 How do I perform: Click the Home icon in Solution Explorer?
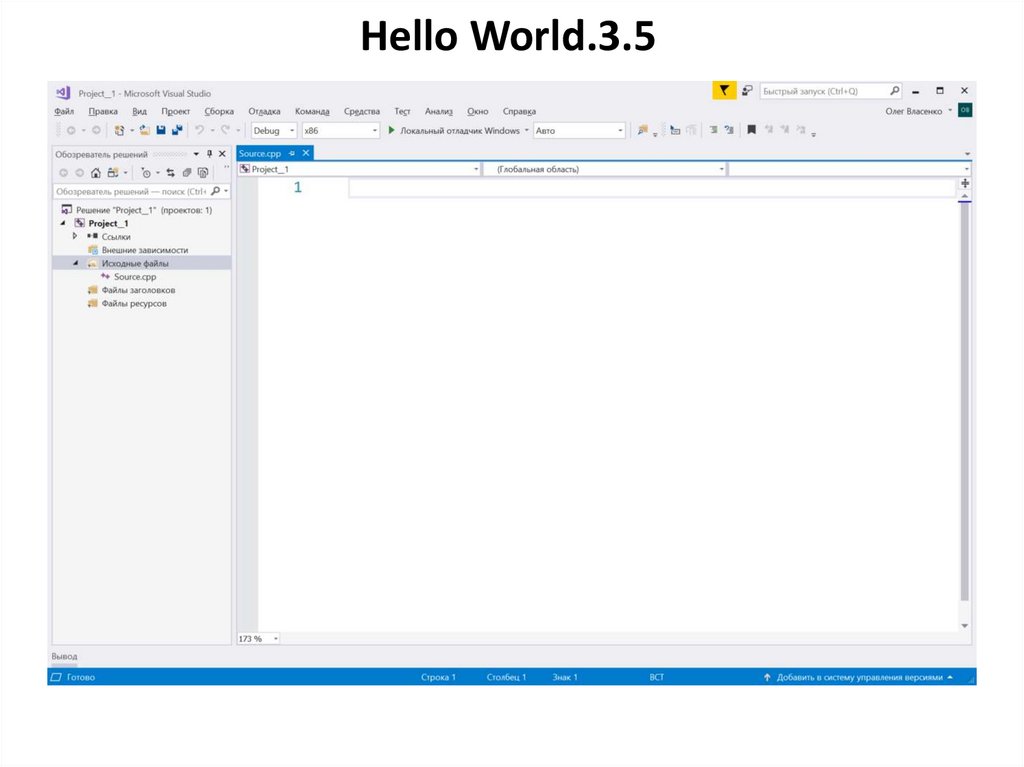(96, 173)
